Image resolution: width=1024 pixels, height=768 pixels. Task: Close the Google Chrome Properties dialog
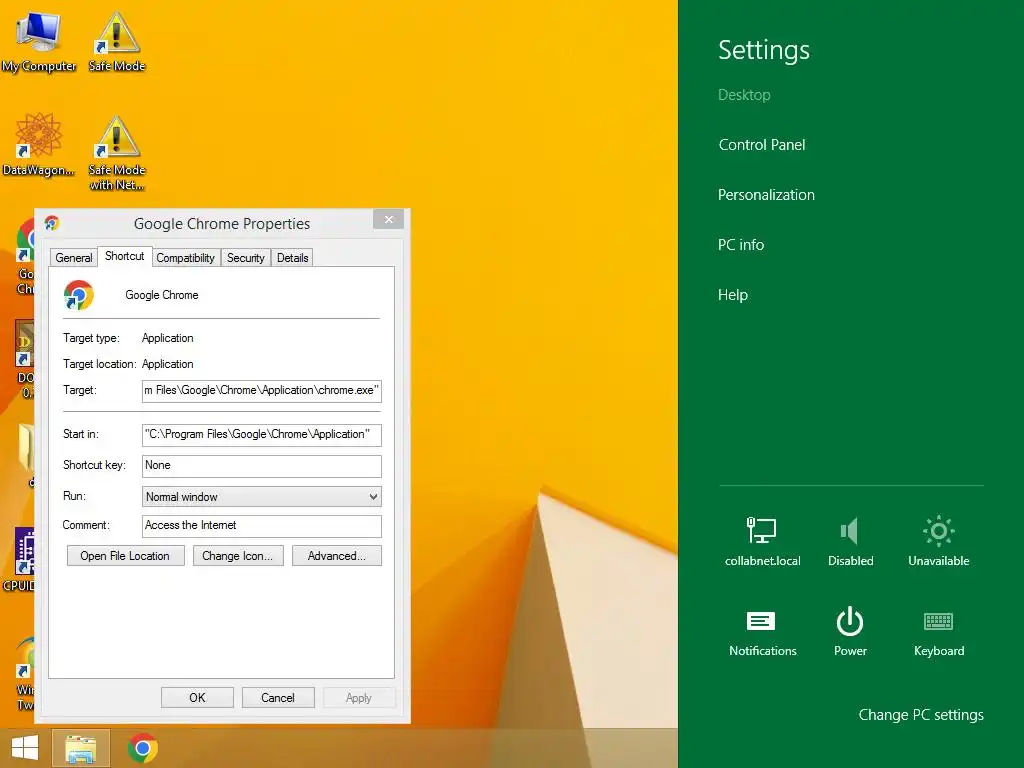(389, 219)
